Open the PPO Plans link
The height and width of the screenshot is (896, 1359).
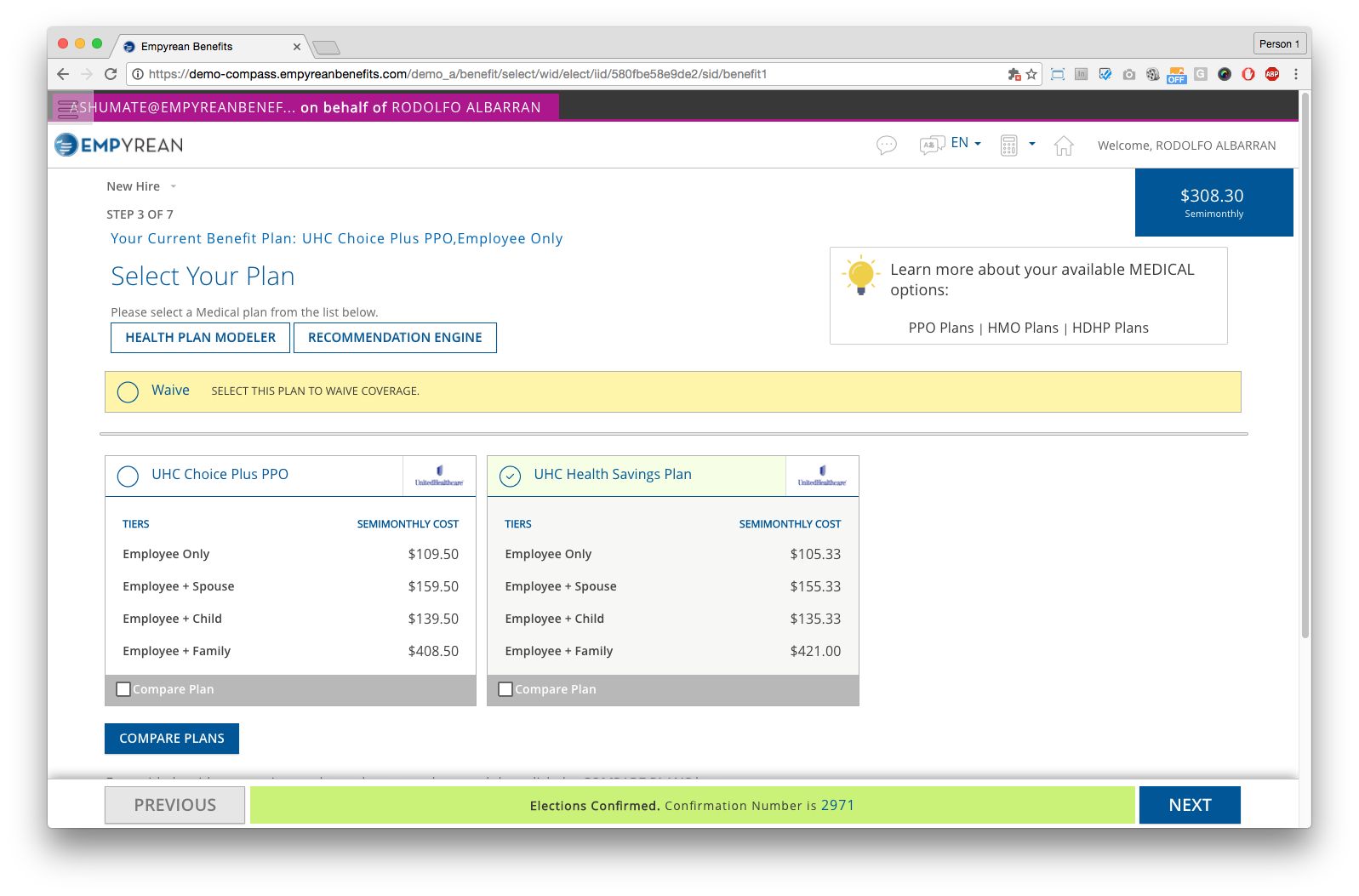[941, 328]
